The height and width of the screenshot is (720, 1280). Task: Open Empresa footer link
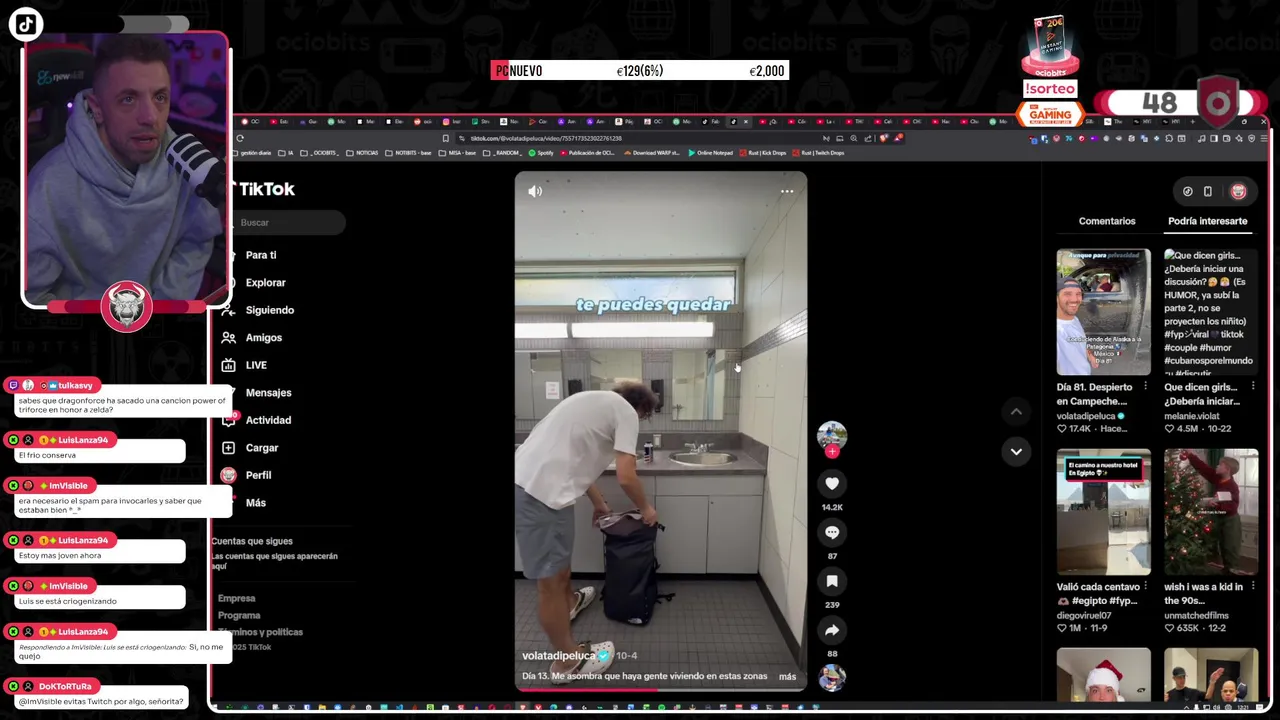click(237, 598)
